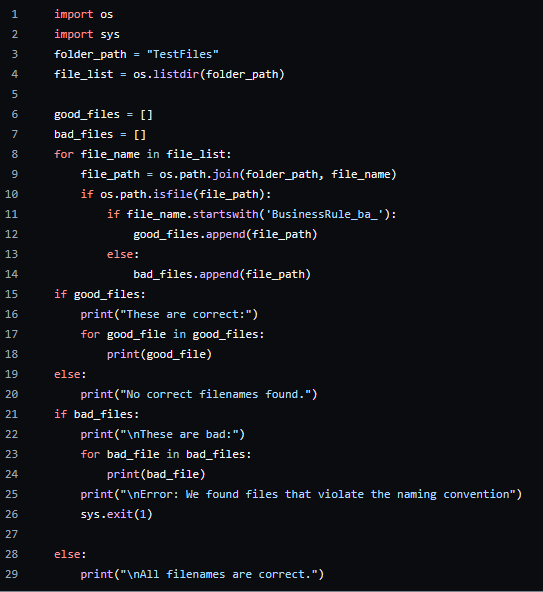The width and height of the screenshot is (543, 592).
Task: Click the "These are correct:" string
Action: click(x=186, y=314)
